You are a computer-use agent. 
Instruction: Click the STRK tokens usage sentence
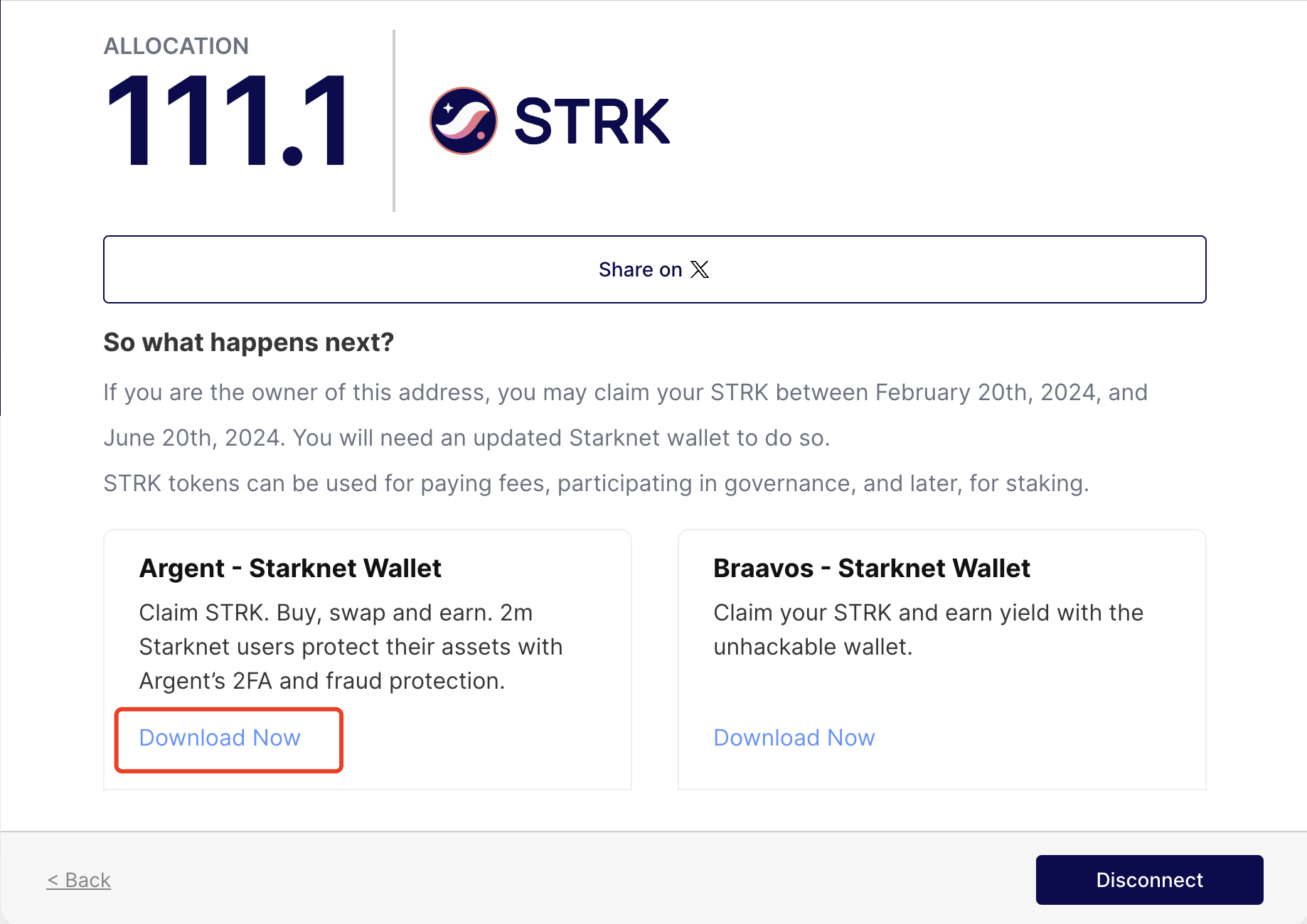point(596,483)
